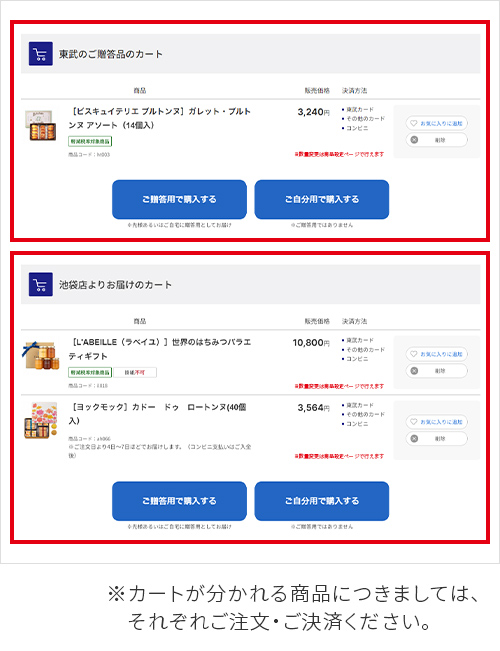This screenshot has width=500, height=651.
Task: Click delete X icon for the galette Bretonne item
Action: [414, 140]
